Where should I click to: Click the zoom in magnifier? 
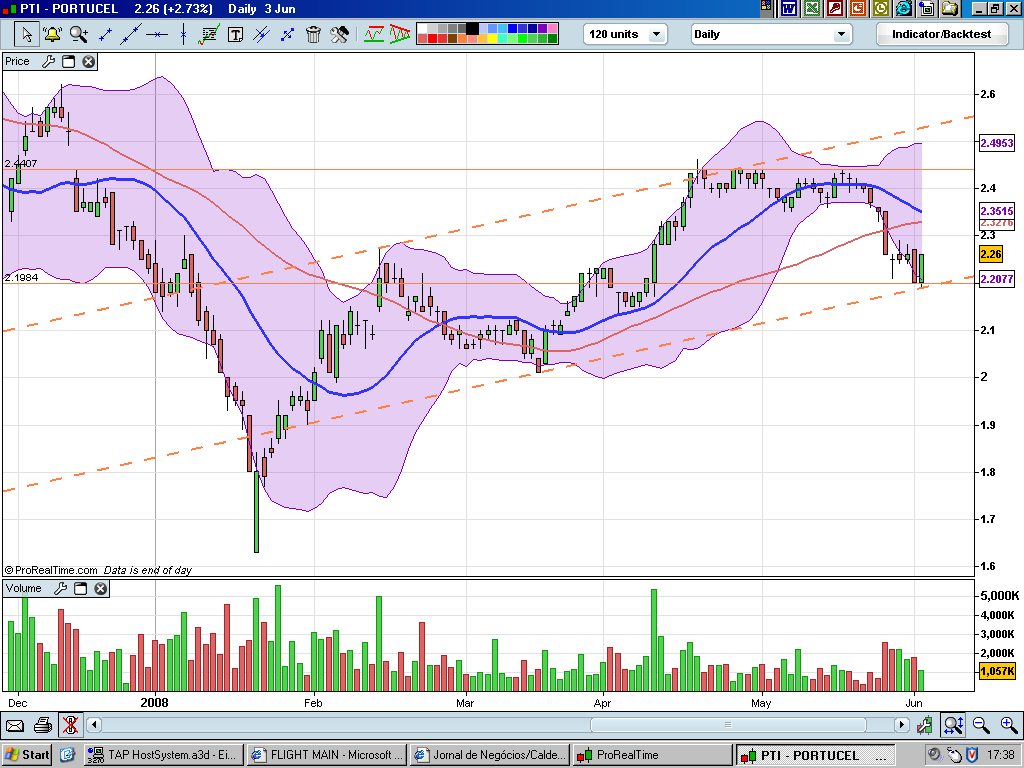[1009, 724]
